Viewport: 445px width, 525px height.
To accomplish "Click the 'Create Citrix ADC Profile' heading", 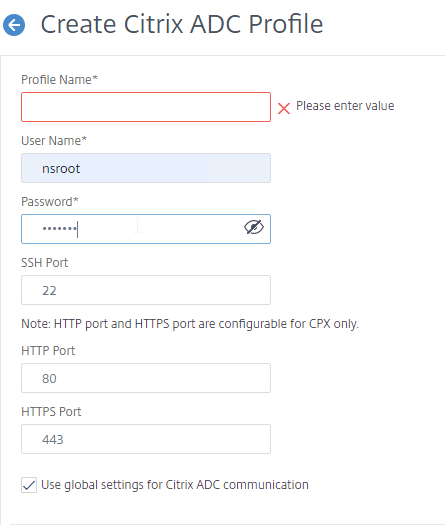I will point(182,24).
